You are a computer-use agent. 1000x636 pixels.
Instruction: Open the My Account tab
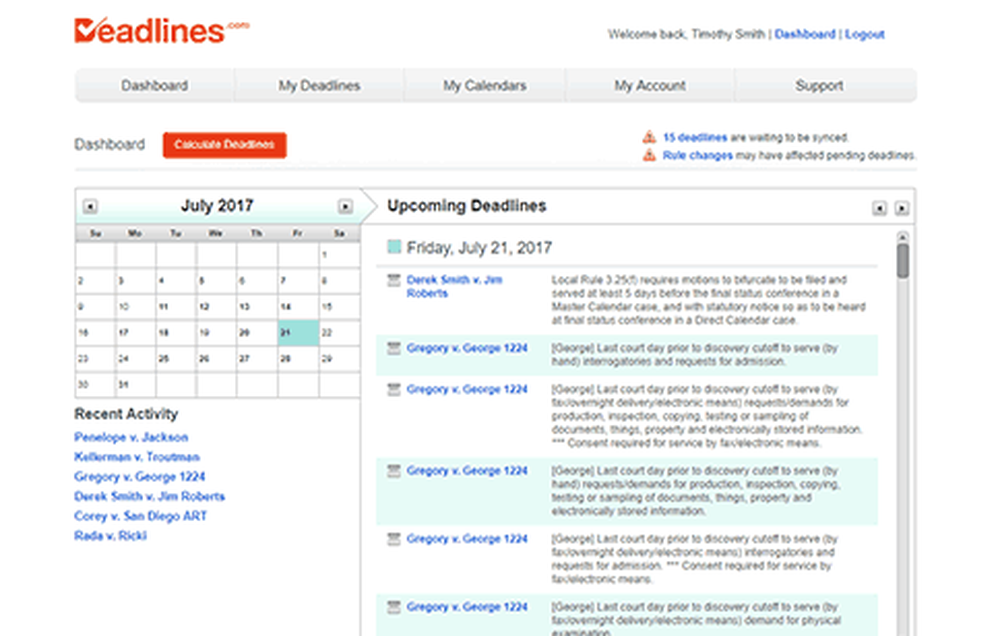coord(650,86)
